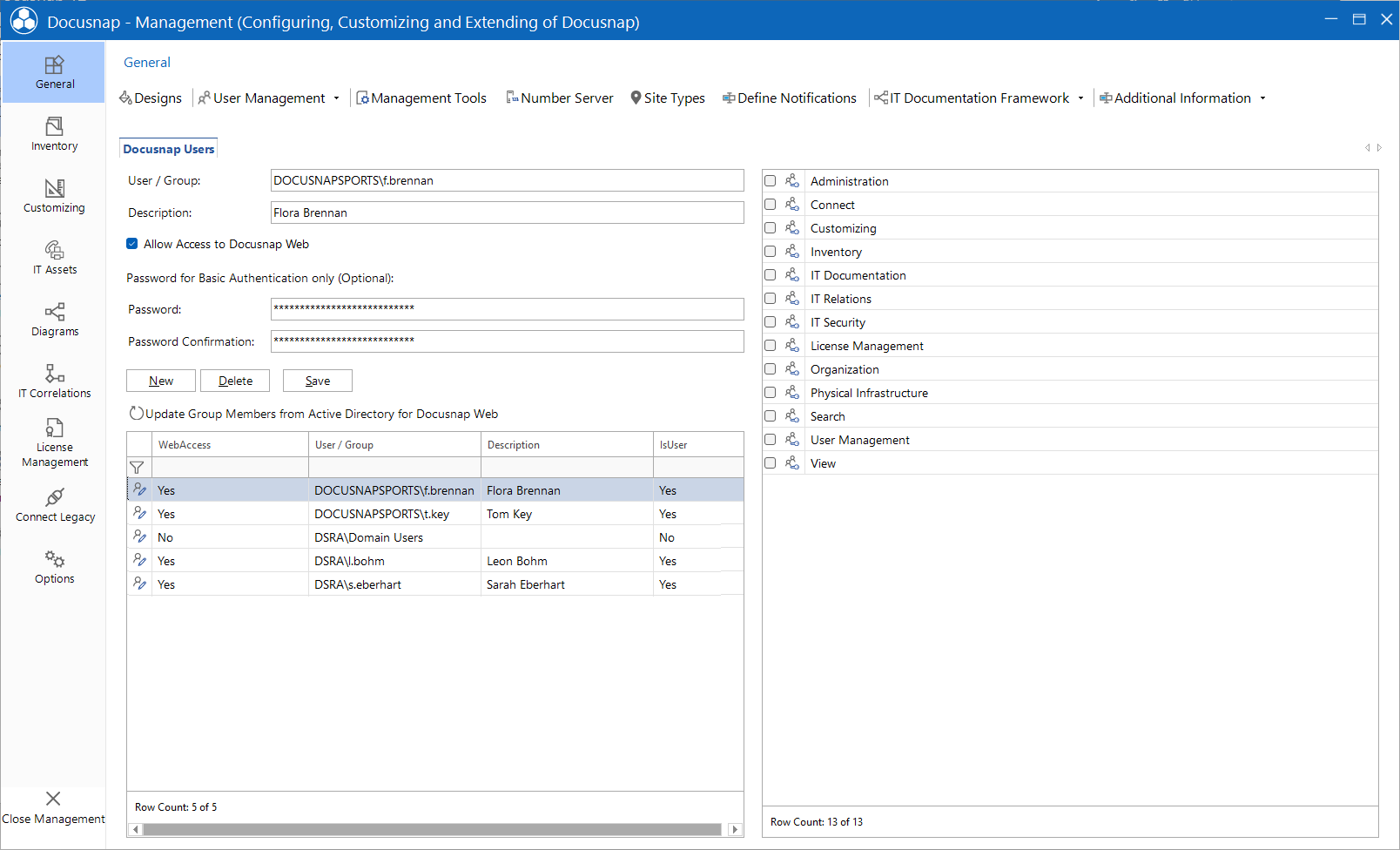Click tab scroll left arrow
This screenshot has height=850, width=1400.
pyautogui.click(x=1368, y=148)
